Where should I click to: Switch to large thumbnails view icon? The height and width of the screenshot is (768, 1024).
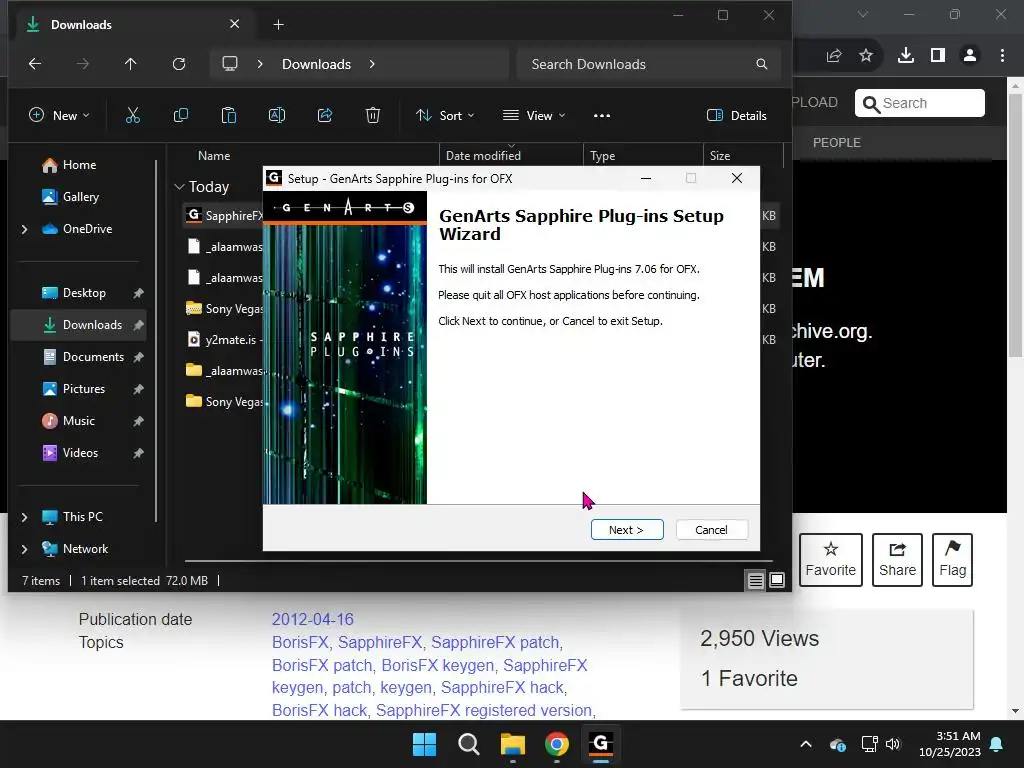point(777,580)
